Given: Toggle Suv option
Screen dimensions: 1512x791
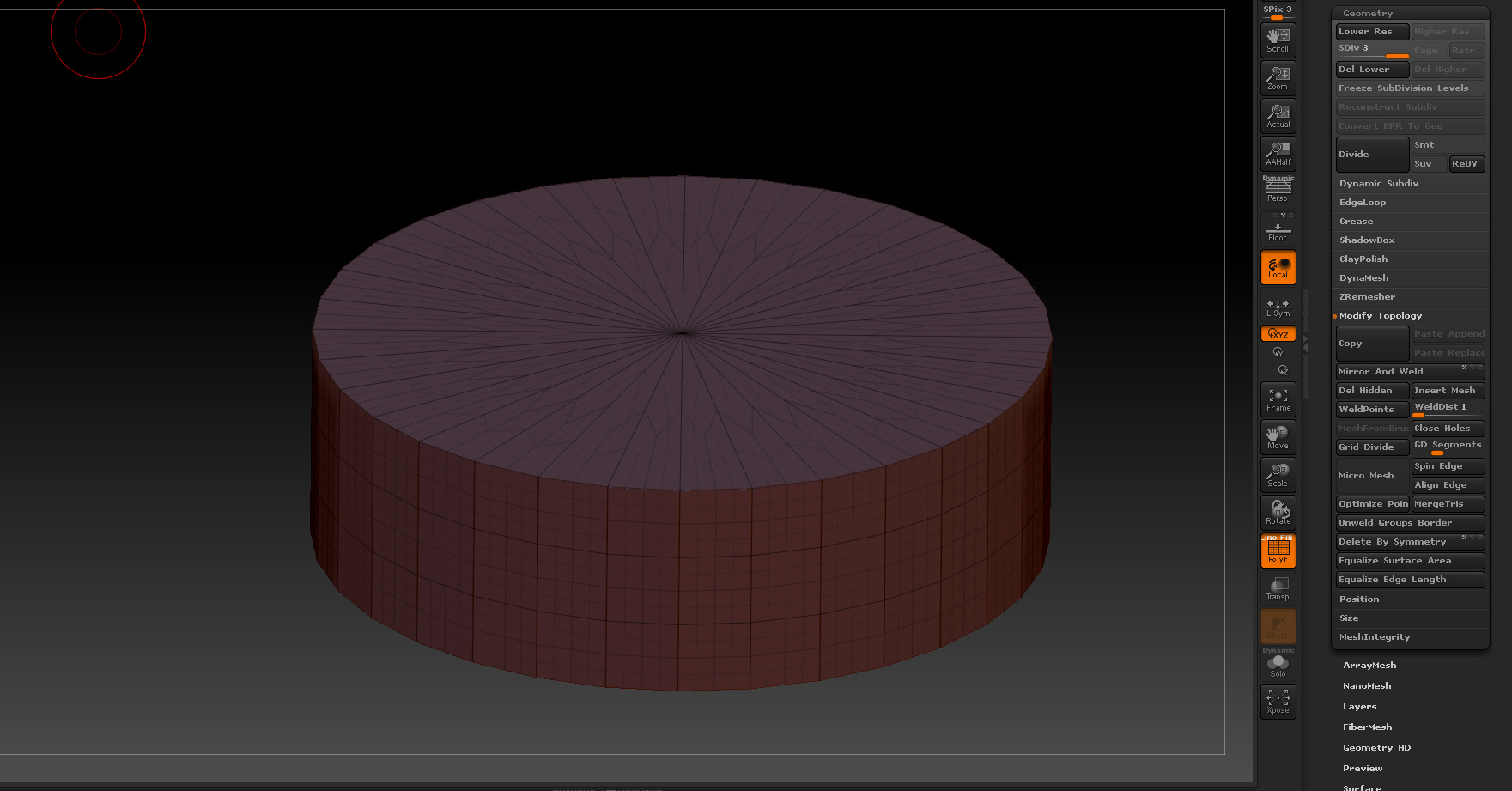Looking at the screenshot, I should [x=1429, y=164].
